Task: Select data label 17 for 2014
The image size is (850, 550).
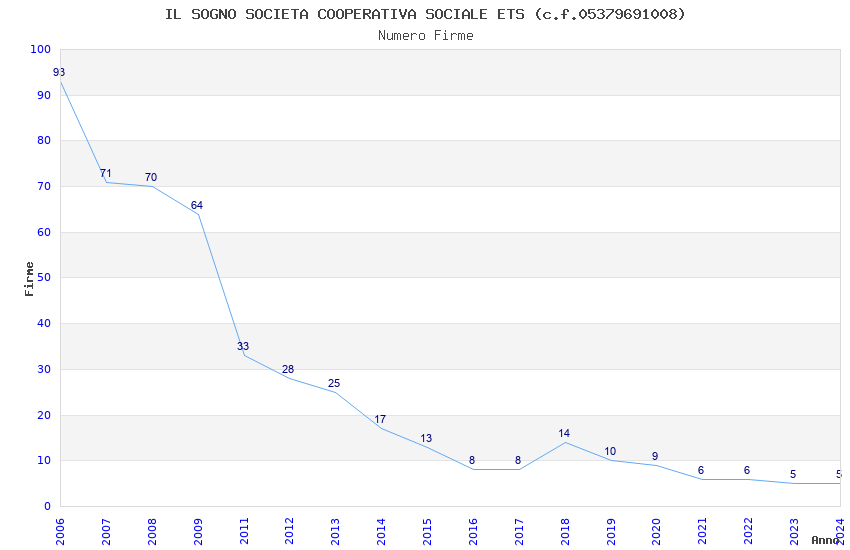Action: [x=380, y=419]
